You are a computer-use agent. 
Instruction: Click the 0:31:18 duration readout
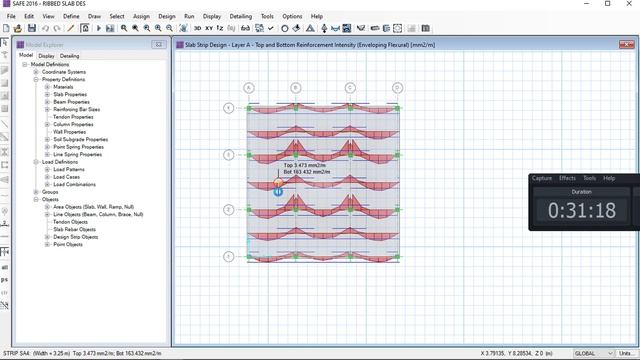click(x=582, y=211)
